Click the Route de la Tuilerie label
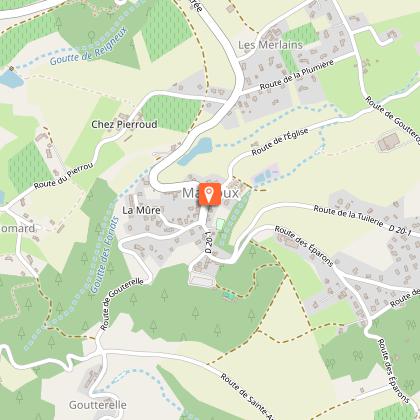This screenshot has width=420, height=420. (x=348, y=216)
